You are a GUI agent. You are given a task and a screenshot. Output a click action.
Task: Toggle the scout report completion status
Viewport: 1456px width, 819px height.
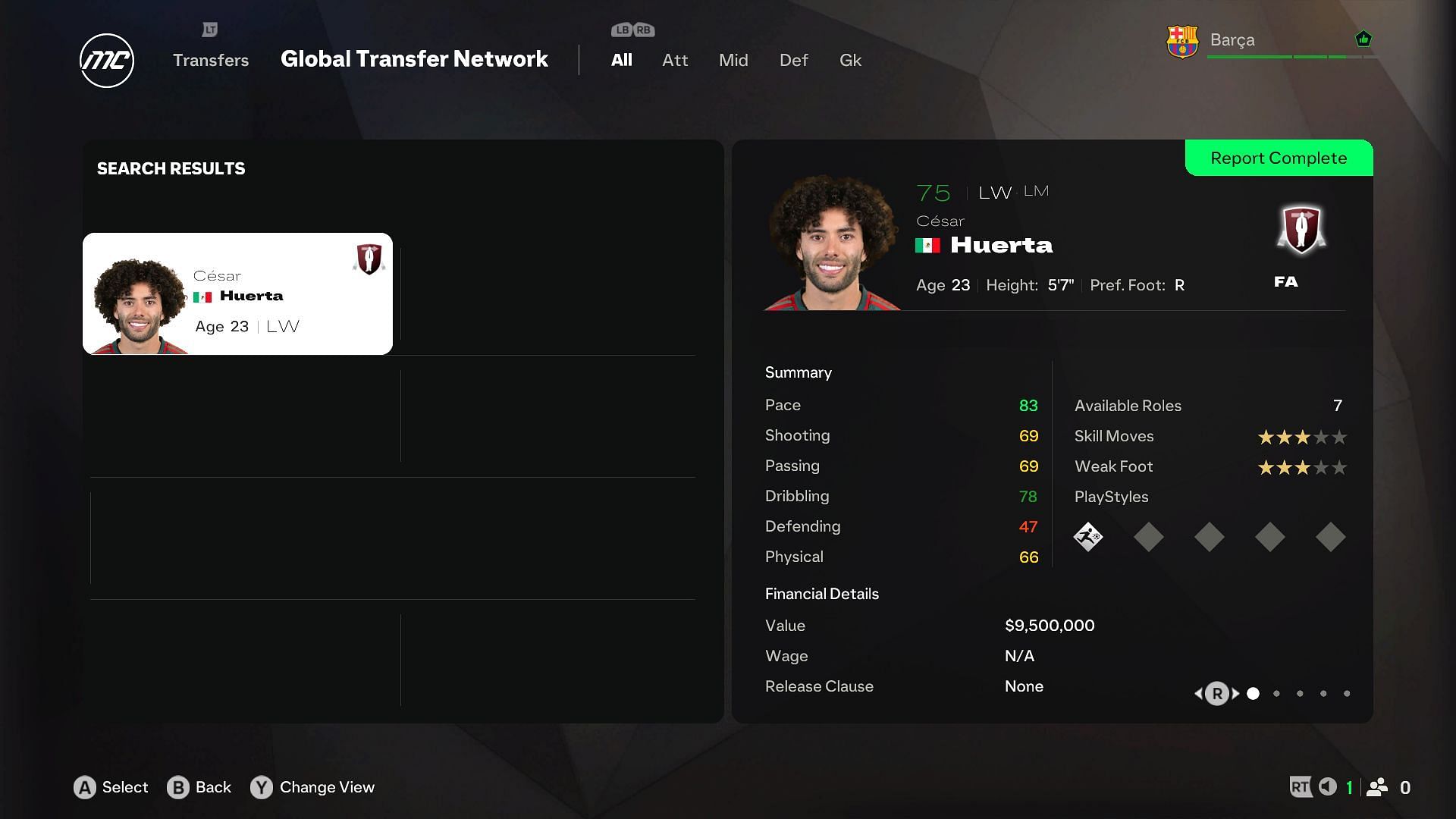point(1279,158)
